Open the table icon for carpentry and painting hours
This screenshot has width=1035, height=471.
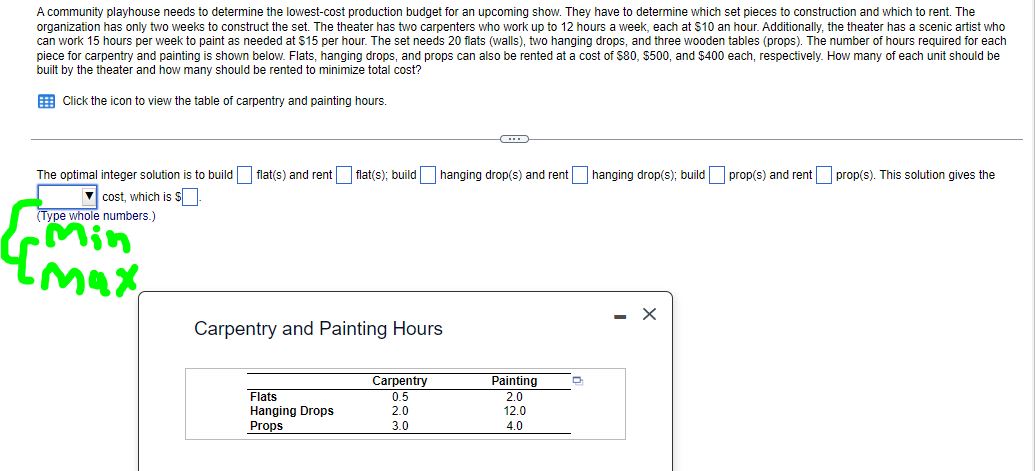tap(46, 102)
